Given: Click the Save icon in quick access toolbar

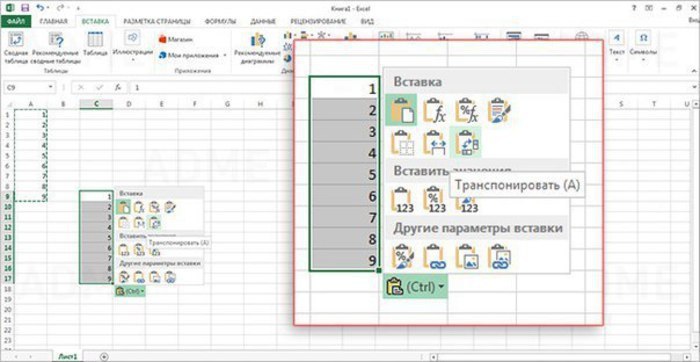Looking at the screenshot, I should pyautogui.click(x=24, y=8).
